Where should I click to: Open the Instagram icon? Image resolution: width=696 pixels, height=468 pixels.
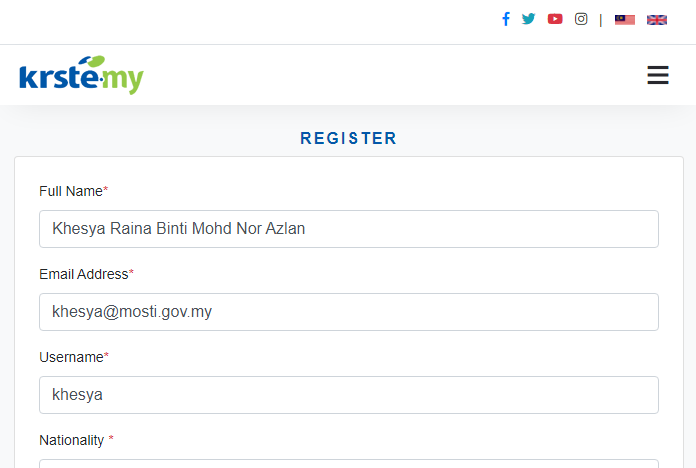(581, 19)
